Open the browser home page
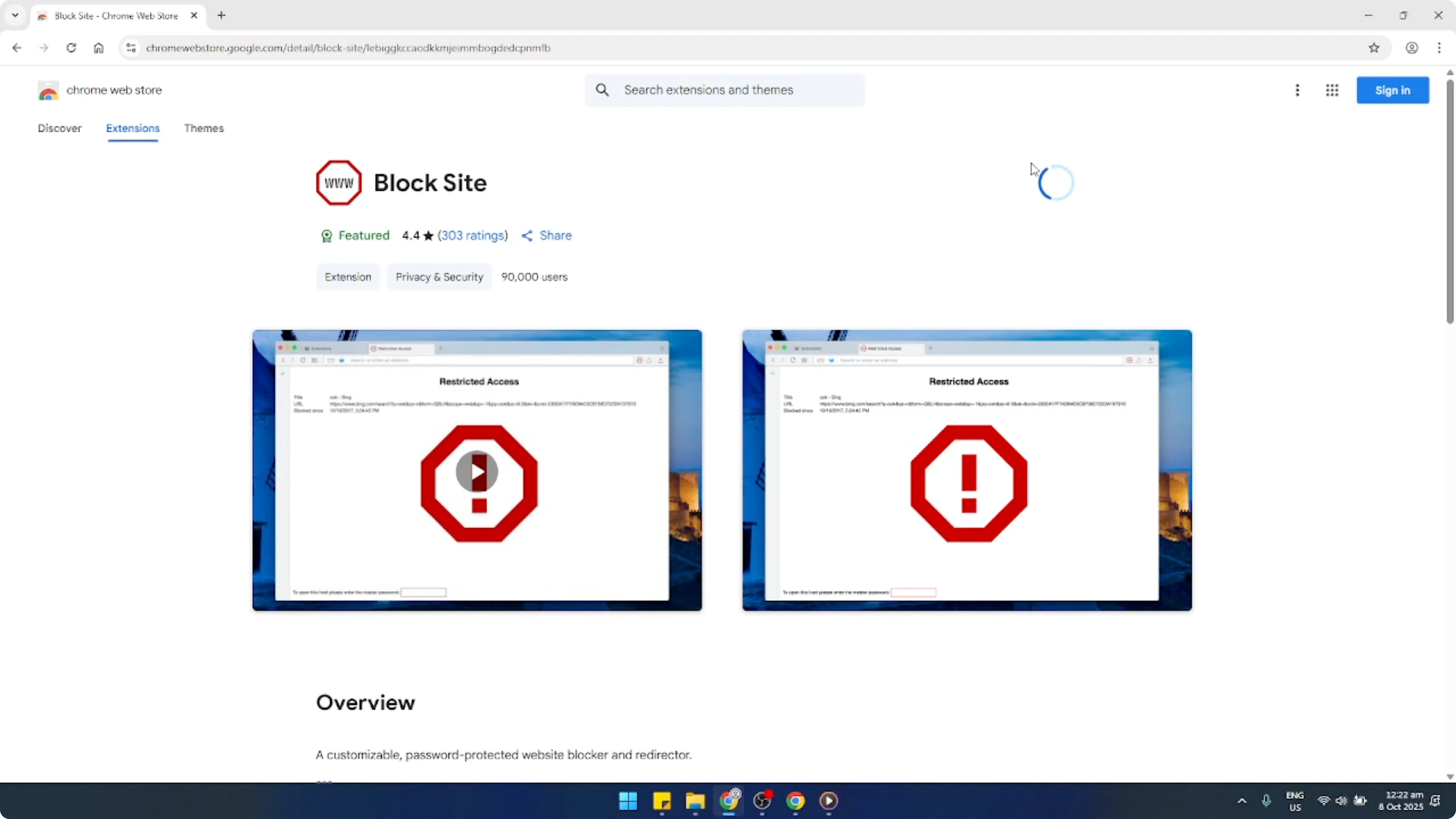The width and height of the screenshot is (1456, 819). 99,48
